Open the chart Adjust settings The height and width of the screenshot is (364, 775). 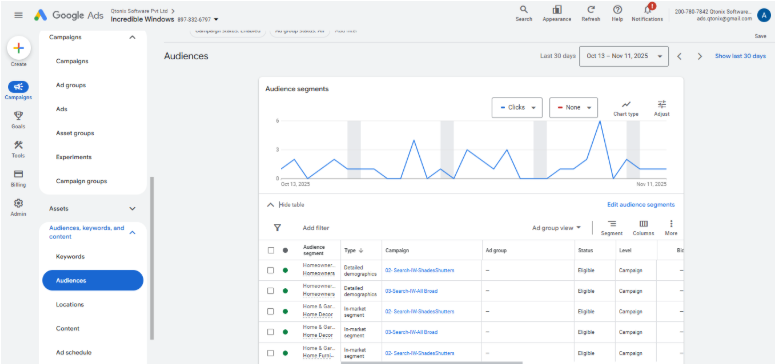coord(662,108)
